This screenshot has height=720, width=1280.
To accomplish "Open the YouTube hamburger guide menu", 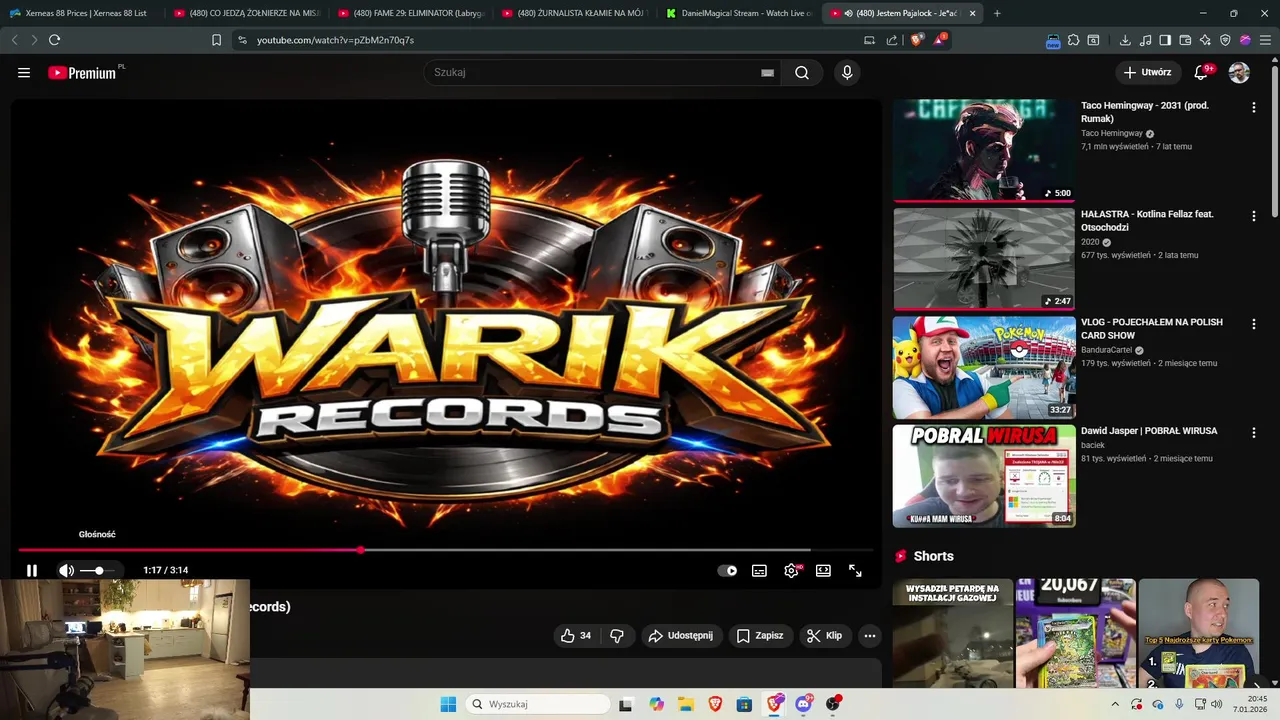I will click(x=24, y=72).
